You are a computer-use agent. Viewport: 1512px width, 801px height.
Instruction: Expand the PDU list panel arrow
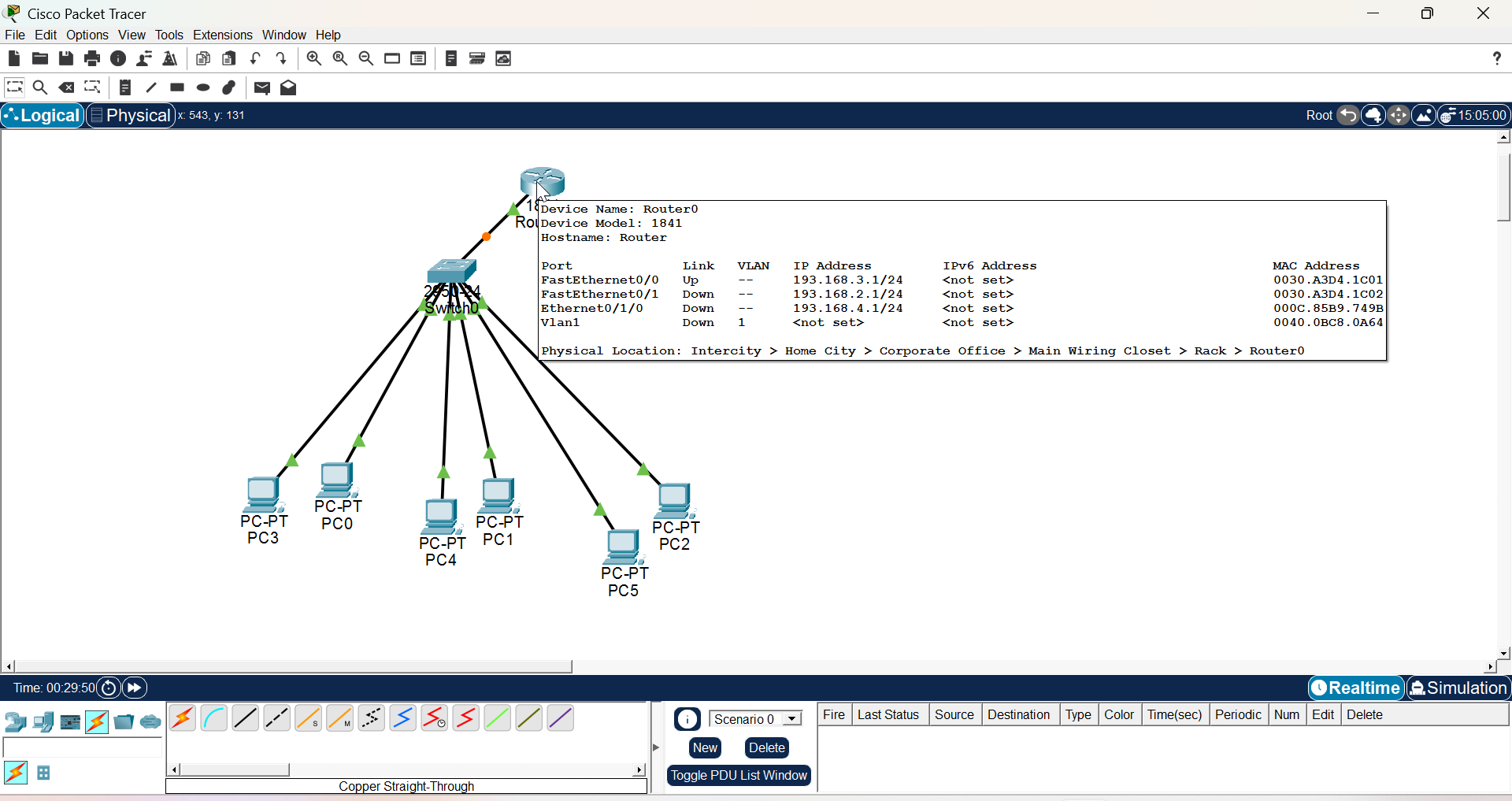tap(656, 747)
